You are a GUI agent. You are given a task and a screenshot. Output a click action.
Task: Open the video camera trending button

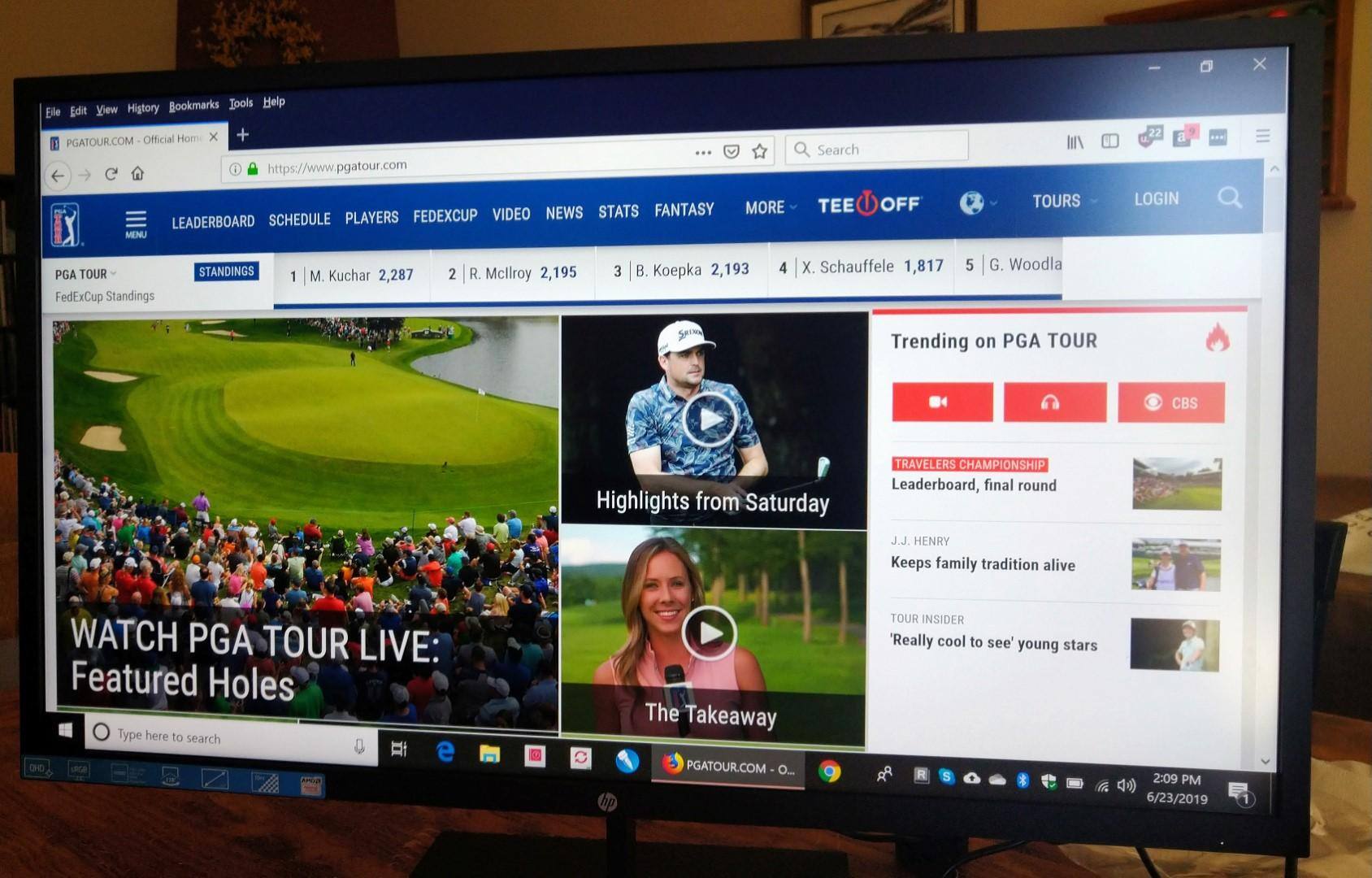tap(941, 402)
